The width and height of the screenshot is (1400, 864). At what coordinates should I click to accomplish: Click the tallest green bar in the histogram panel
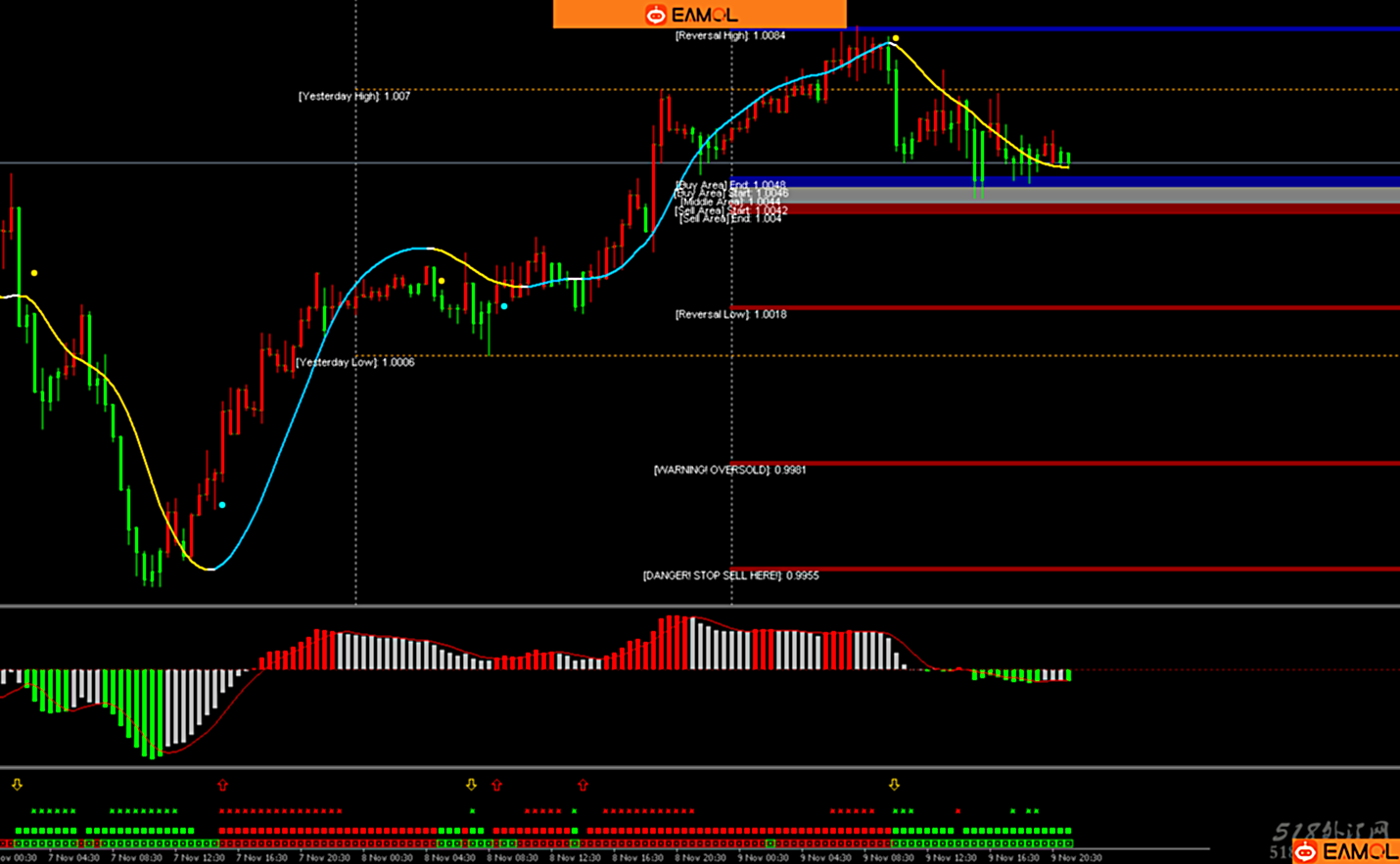pos(152,713)
